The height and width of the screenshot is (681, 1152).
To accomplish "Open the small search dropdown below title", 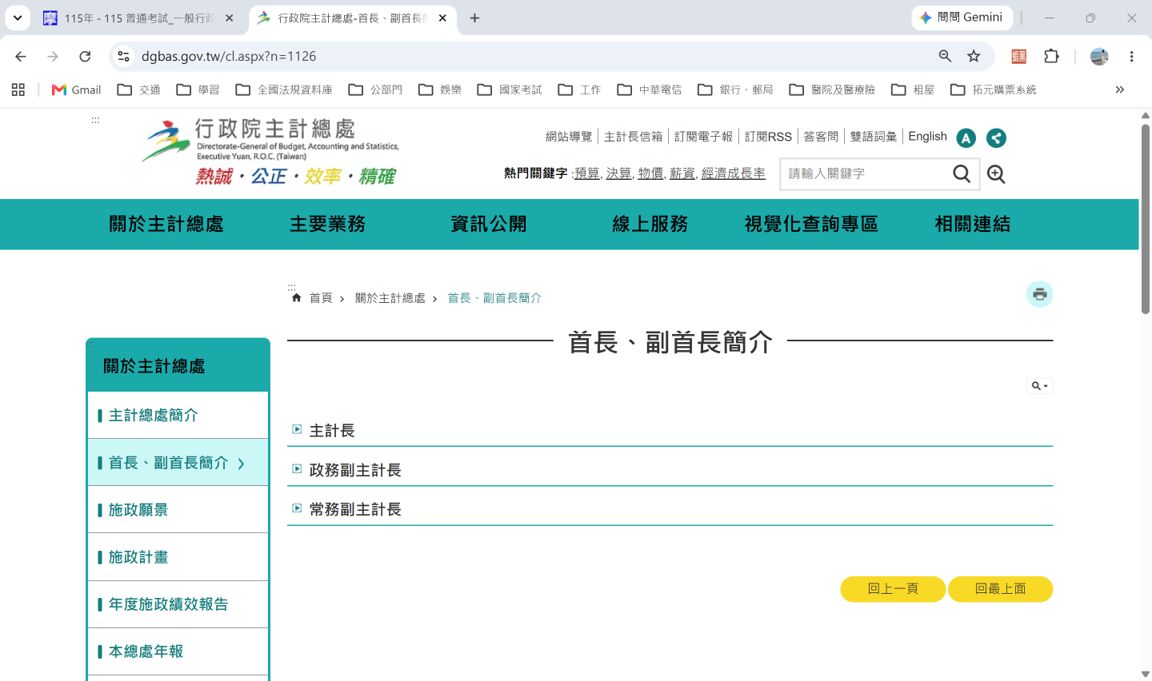I will pos(1039,386).
